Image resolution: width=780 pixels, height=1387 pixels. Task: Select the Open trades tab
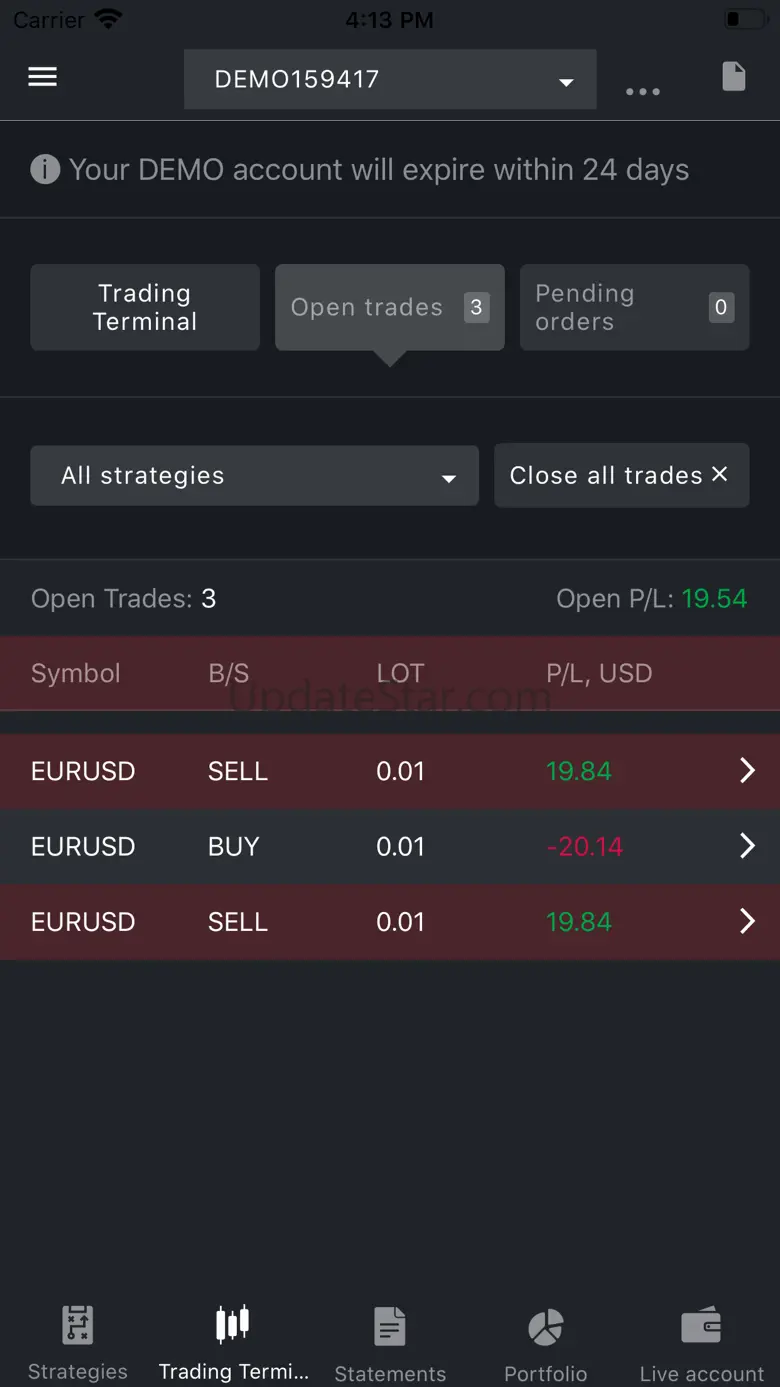pos(389,307)
